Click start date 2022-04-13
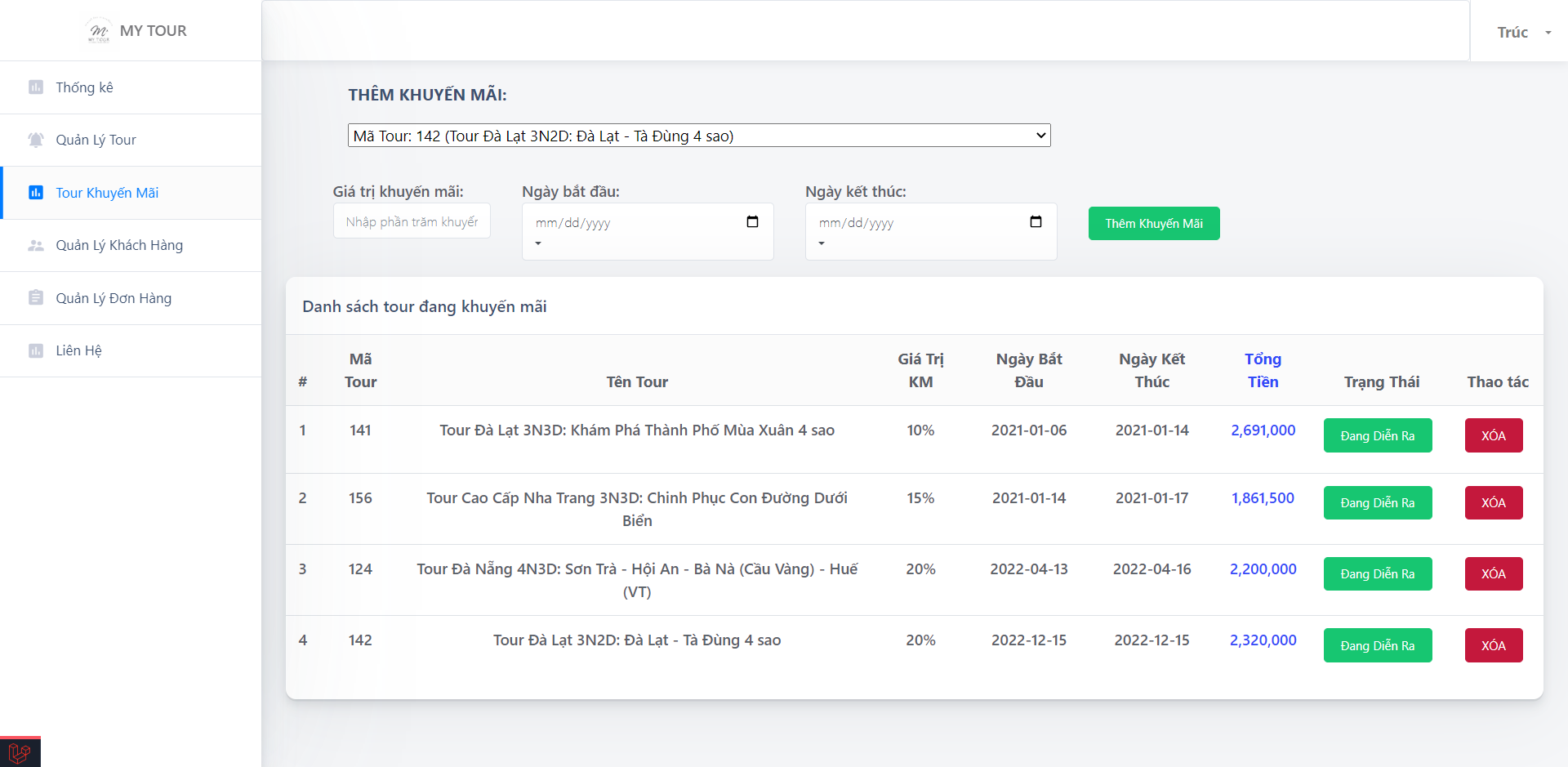The width and height of the screenshot is (1568, 767). tap(1029, 569)
